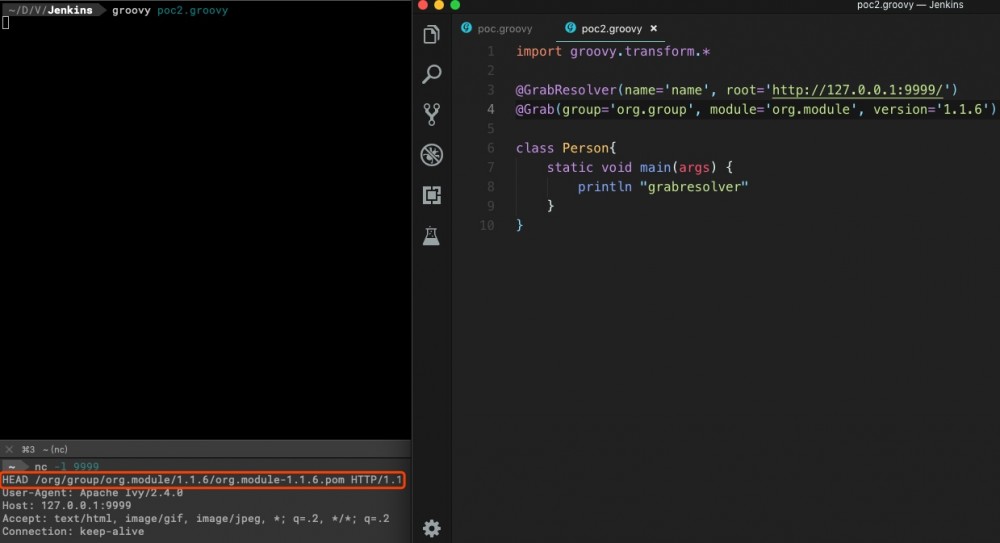
Task: Click the ~/D/V/Jenkins prompt path
Action: (x=50, y=10)
